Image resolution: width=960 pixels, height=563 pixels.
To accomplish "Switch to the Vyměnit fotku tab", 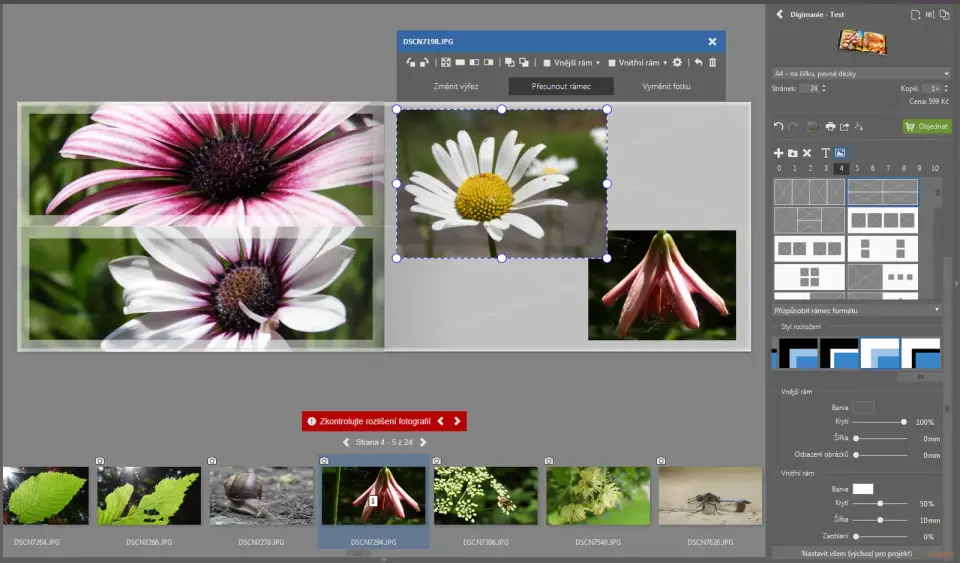I will [666, 86].
